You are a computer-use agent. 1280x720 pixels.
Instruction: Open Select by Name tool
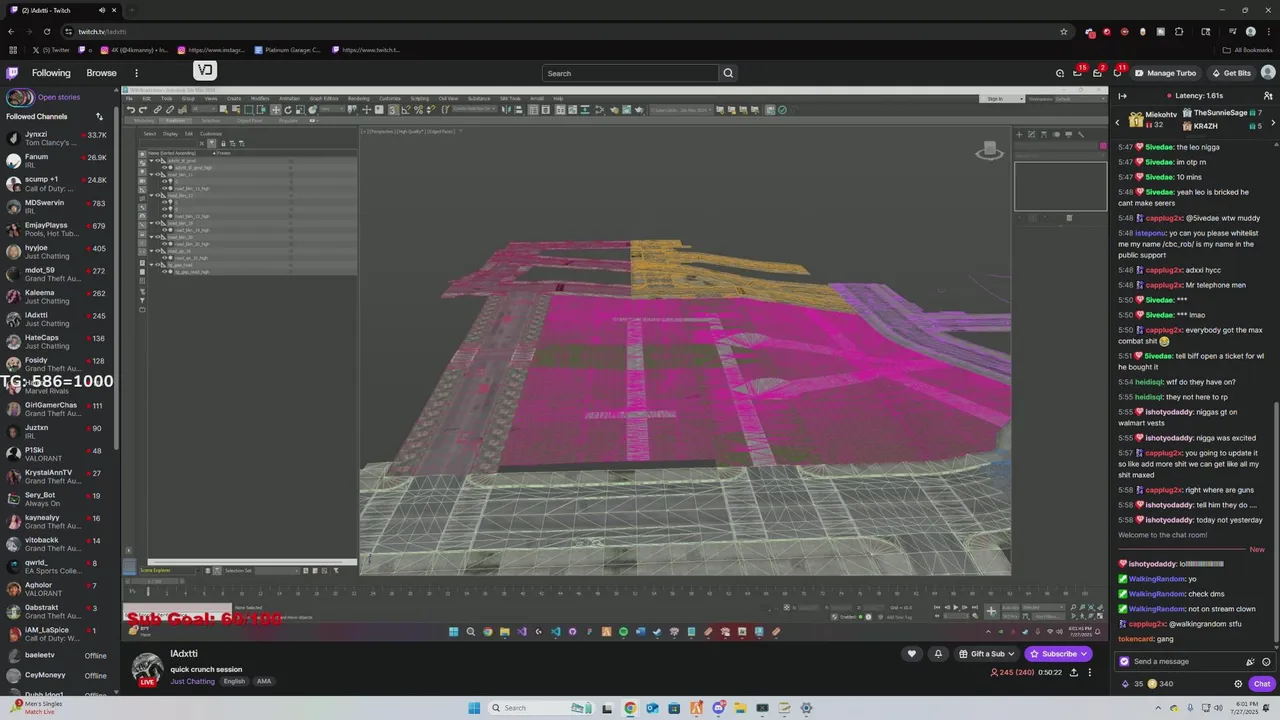pos(236,110)
